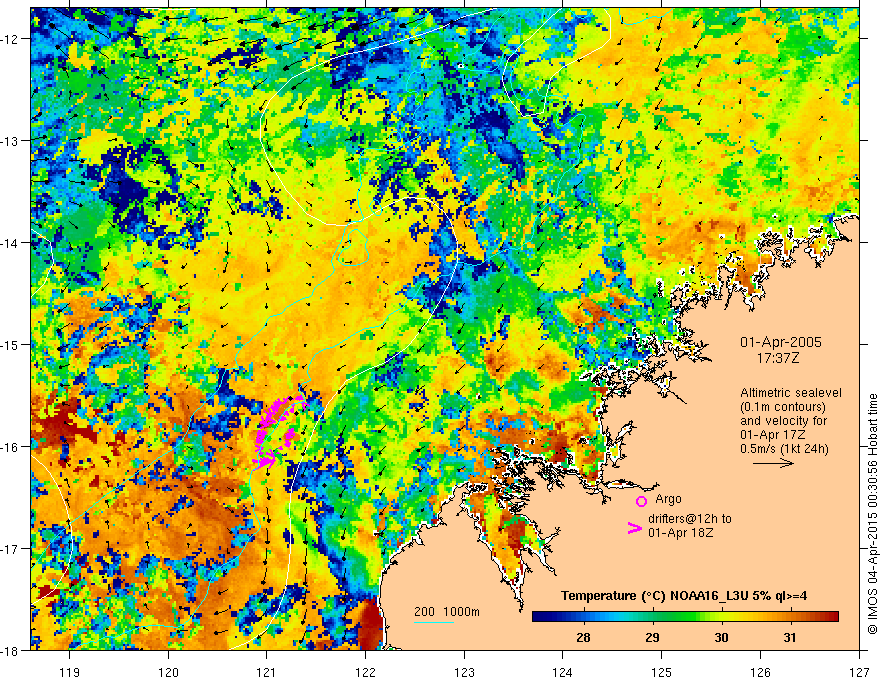Click latitude axis label '-14'
This screenshot has width=880, height=680.
point(11,243)
